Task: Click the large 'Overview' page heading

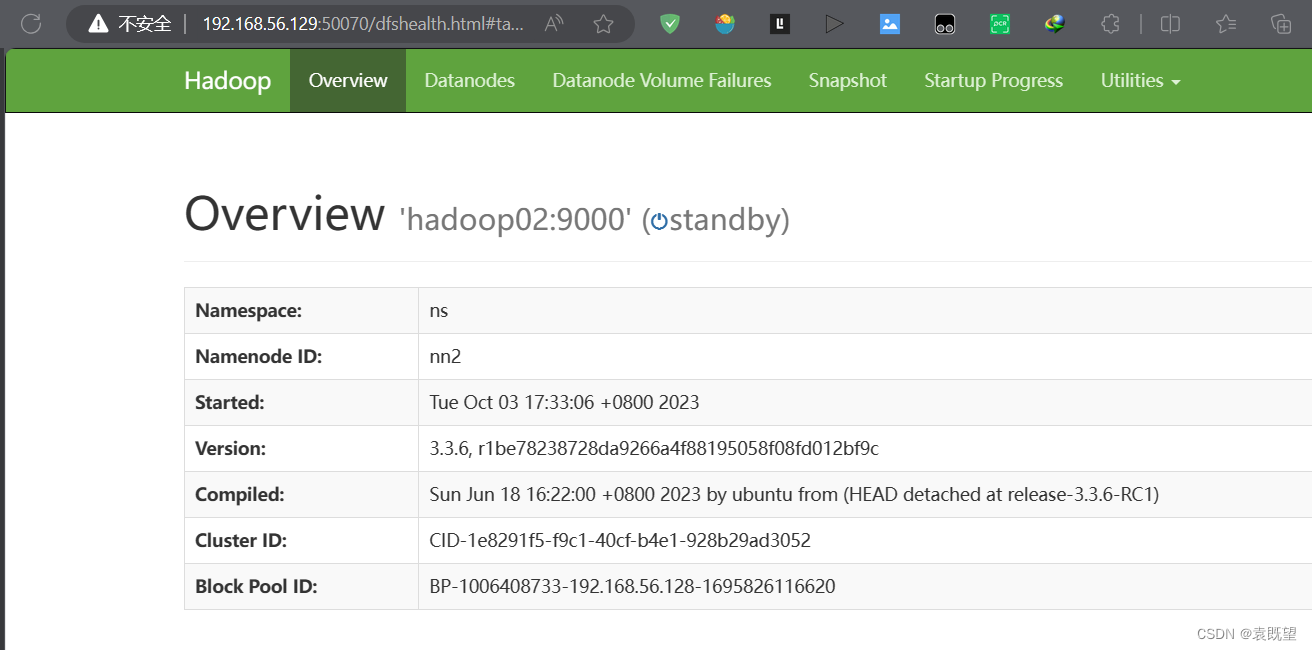Action: point(284,214)
